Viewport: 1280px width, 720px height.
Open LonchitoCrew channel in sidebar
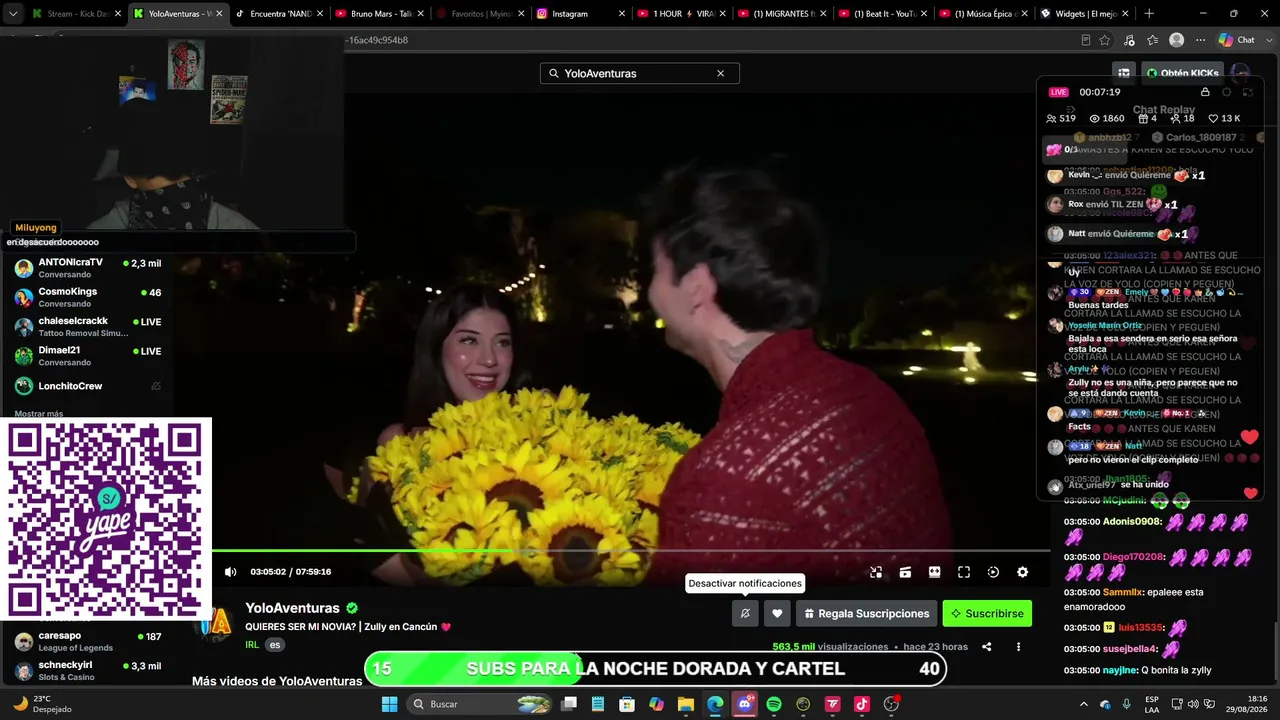(88, 386)
